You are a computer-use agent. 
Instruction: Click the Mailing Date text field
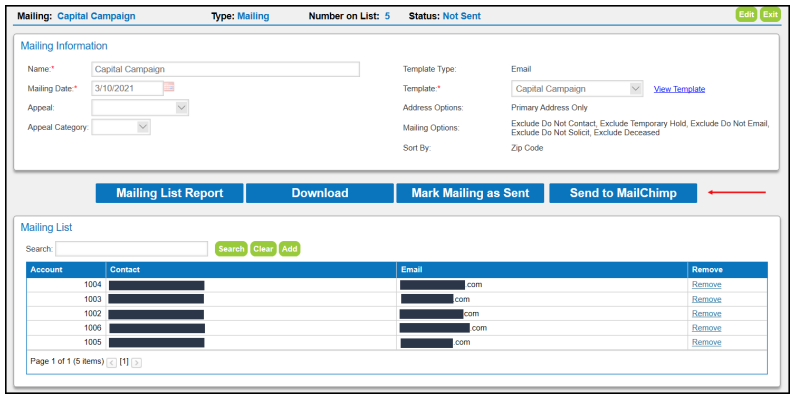pos(127,88)
